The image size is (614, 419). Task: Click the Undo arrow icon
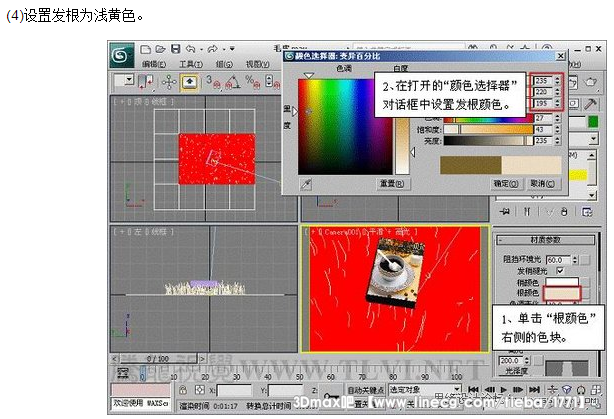(x=191, y=49)
